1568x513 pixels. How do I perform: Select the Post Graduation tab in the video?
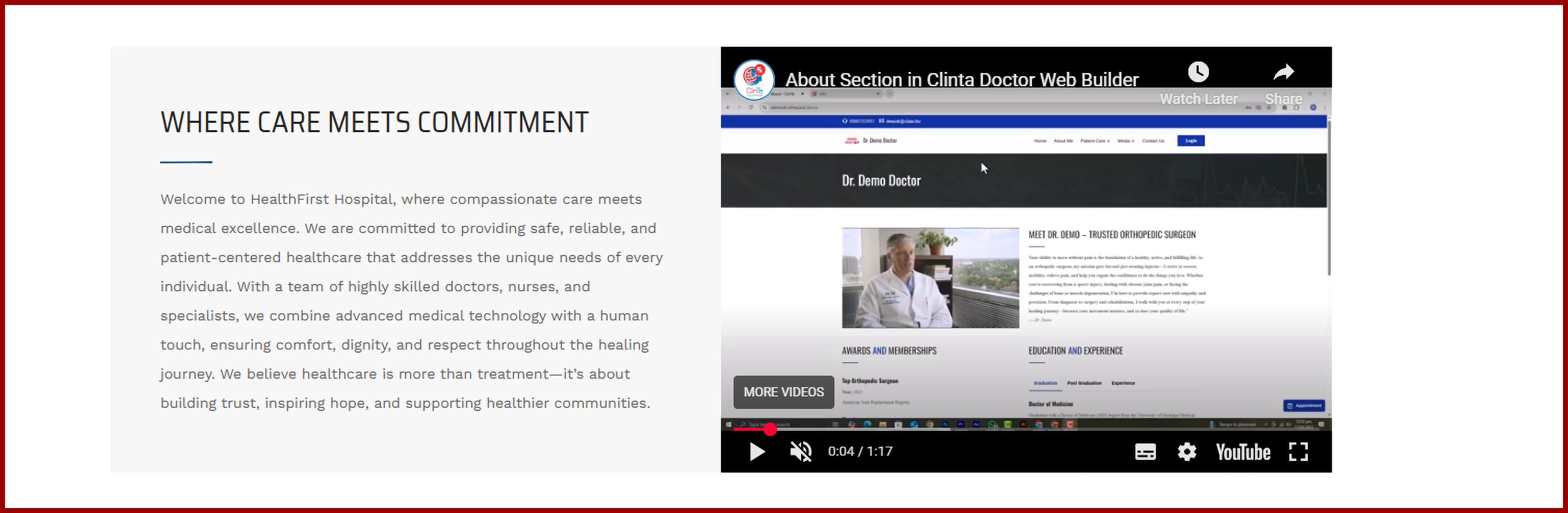(1084, 383)
